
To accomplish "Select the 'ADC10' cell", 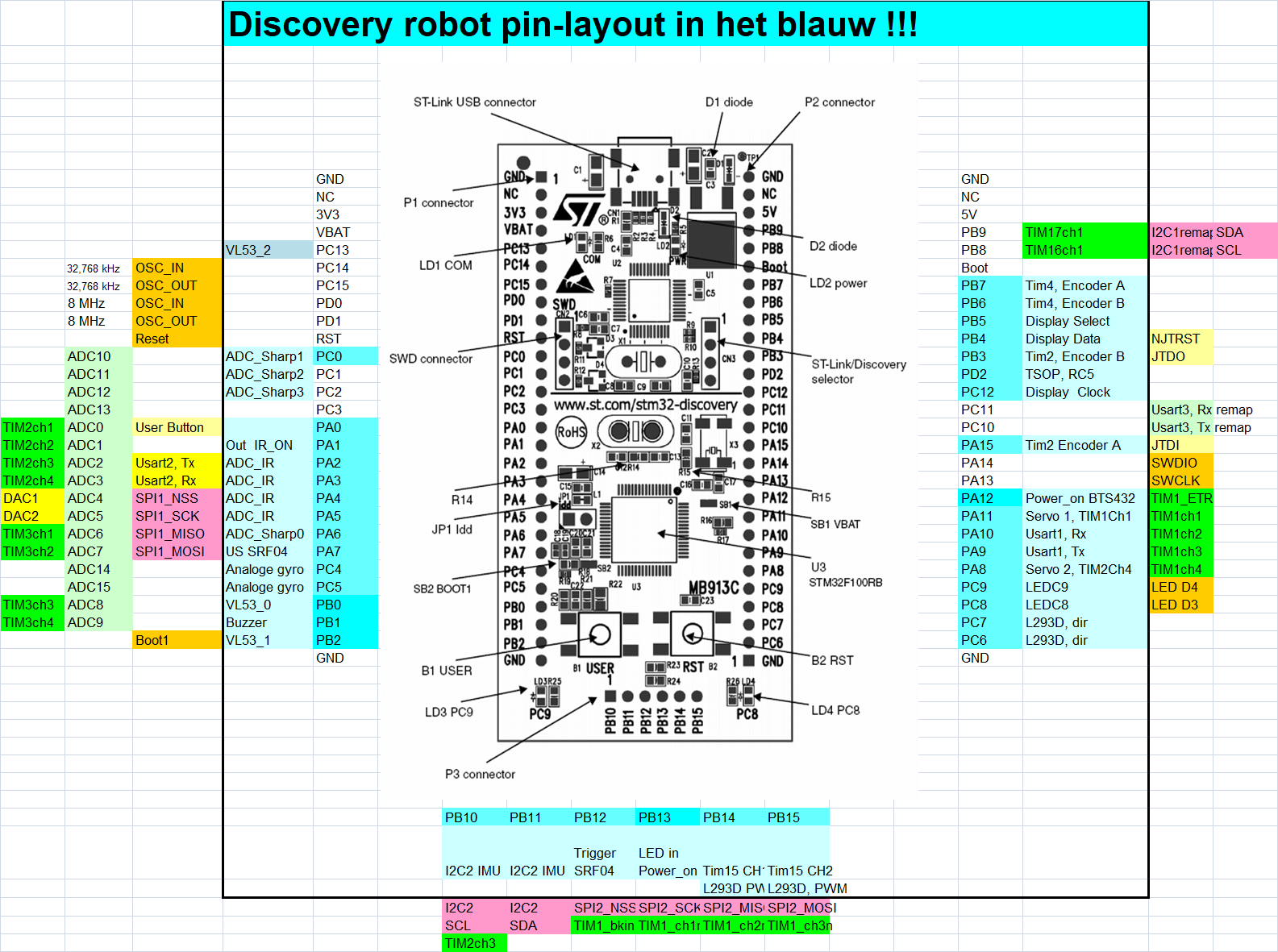I will coord(98,356).
